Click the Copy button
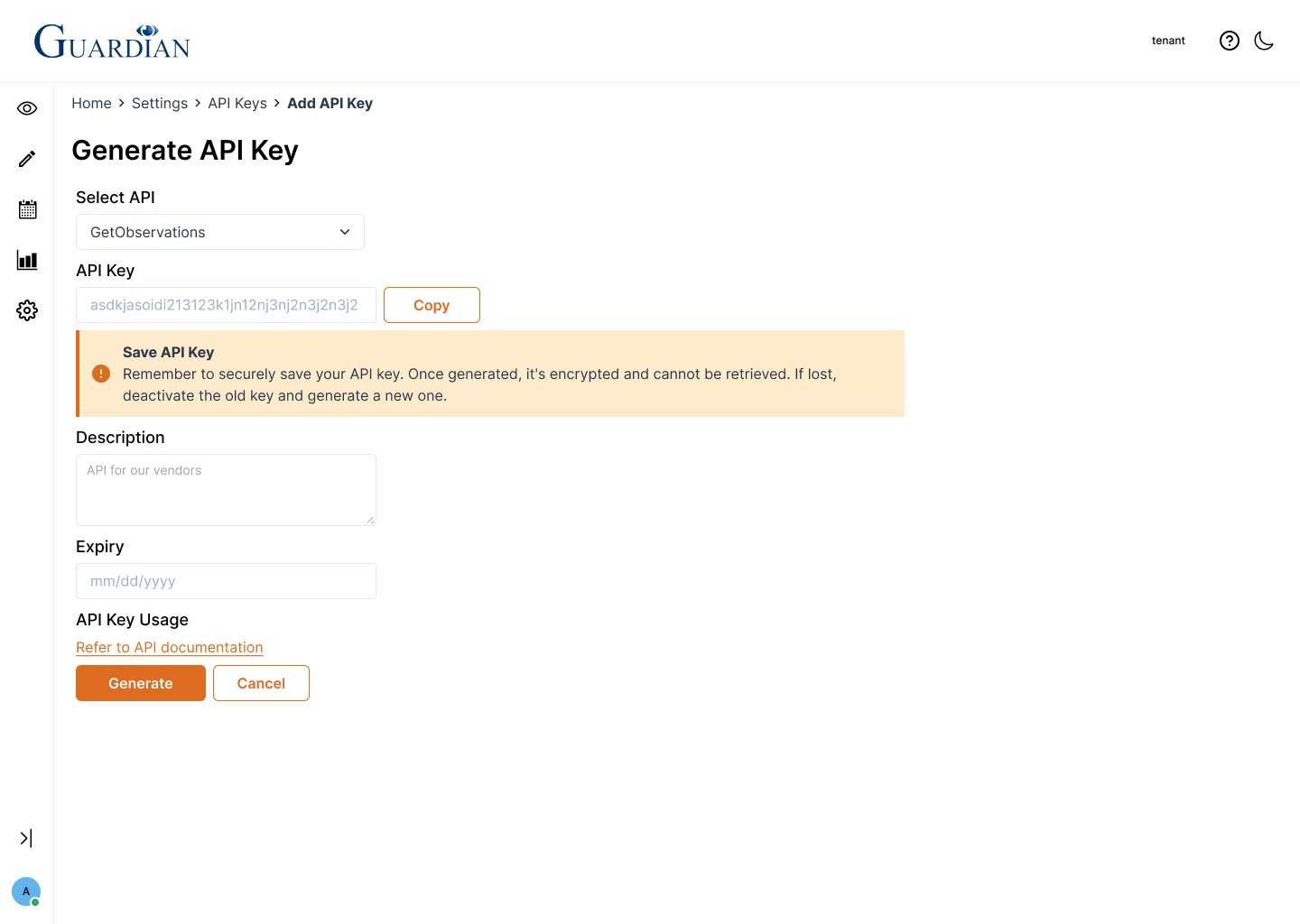 tap(432, 305)
